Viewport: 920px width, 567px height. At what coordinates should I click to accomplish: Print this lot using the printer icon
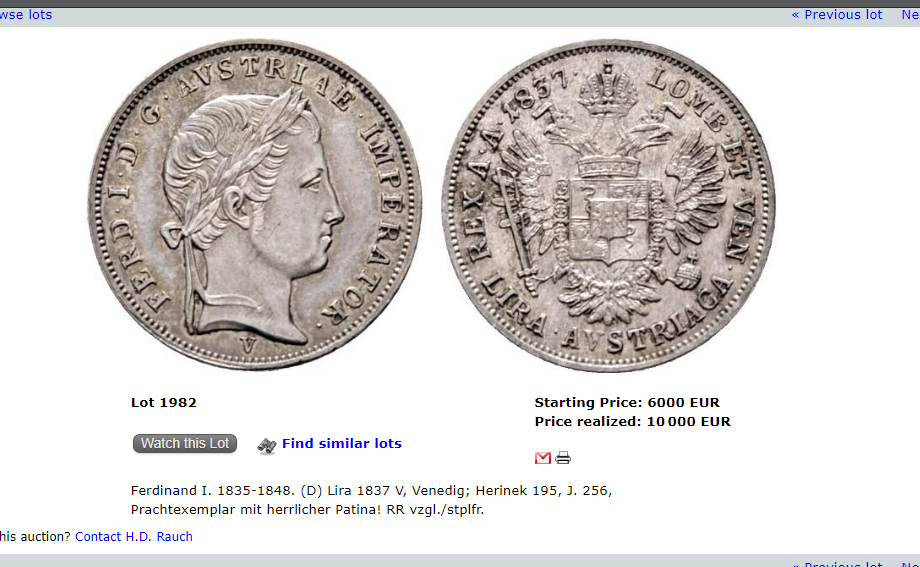coord(563,458)
